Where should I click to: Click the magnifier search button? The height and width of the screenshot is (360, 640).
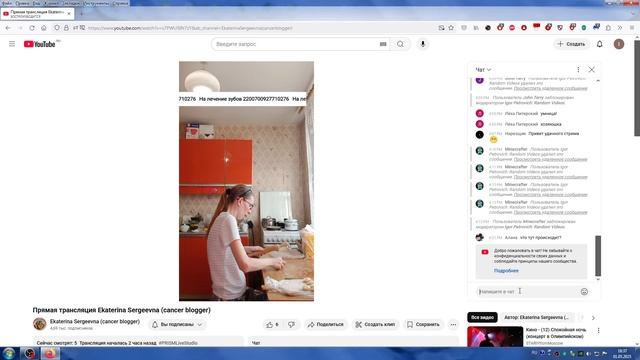(400, 44)
